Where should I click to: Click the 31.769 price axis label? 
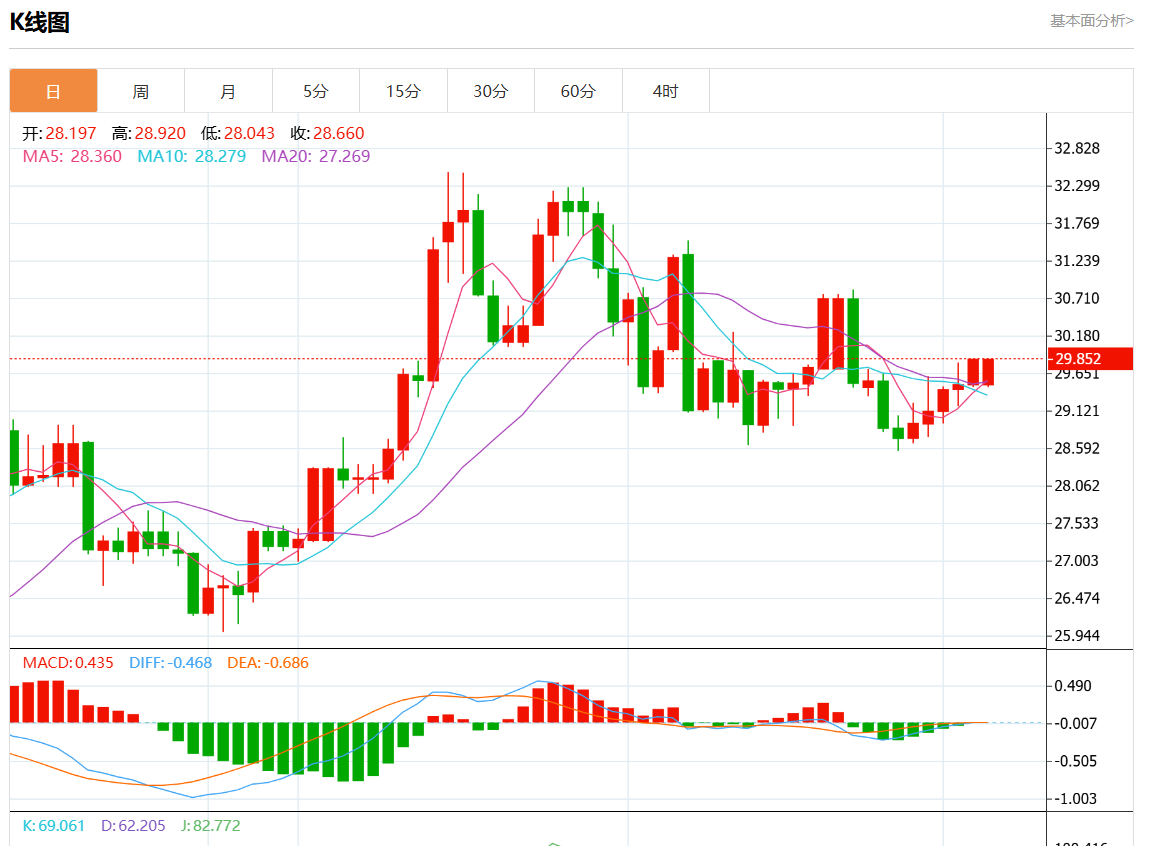pyautogui.click(x=1077, y=223)
